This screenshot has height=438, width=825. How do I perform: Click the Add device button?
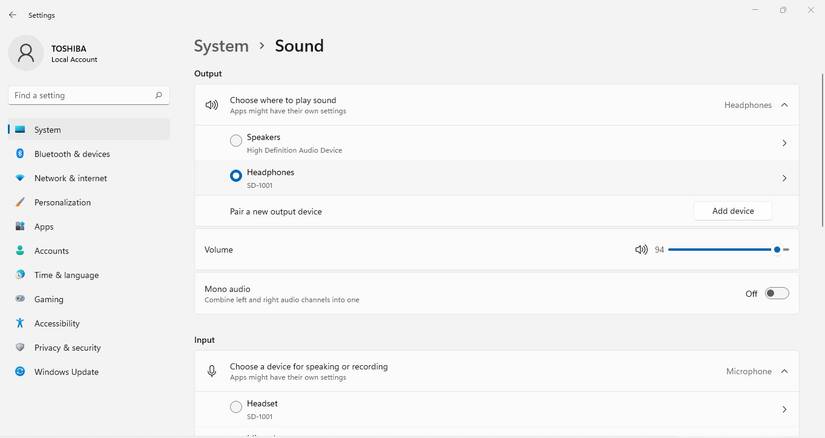tap(732, 211)
